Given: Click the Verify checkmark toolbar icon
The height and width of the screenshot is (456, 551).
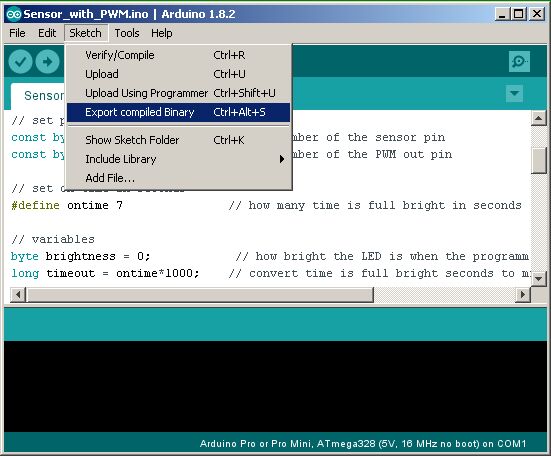Looking at the screenshot, I should [20, 62].
